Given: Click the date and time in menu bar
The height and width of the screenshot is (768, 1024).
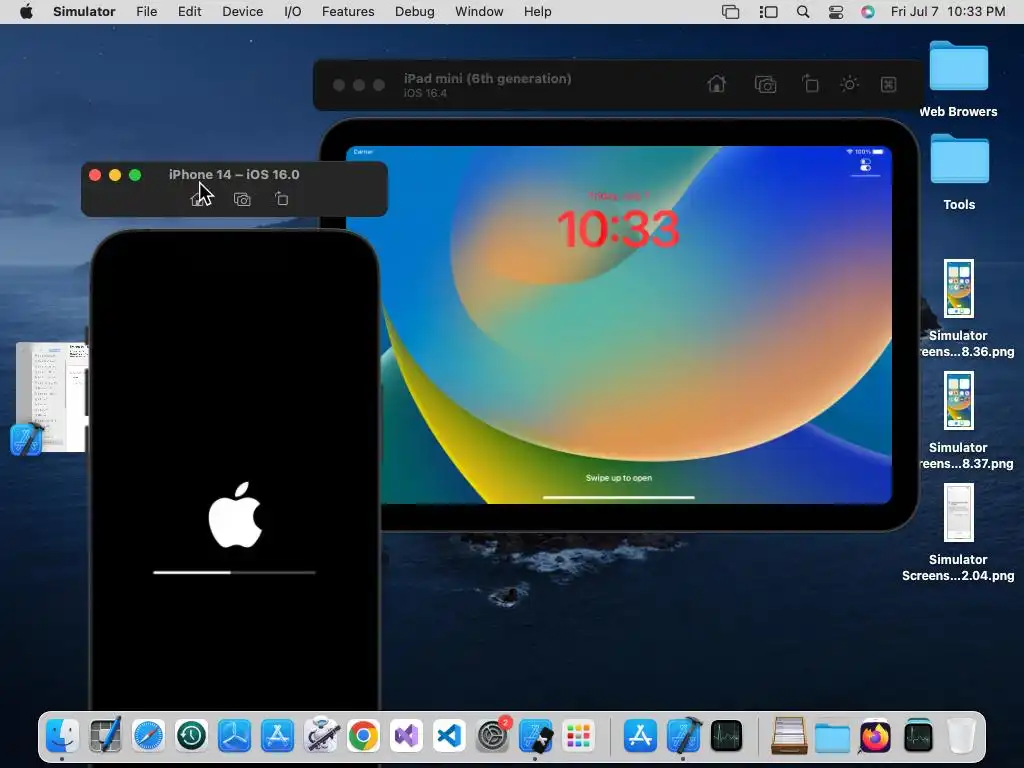Looking at the screenshot, I should click(948, 12).
